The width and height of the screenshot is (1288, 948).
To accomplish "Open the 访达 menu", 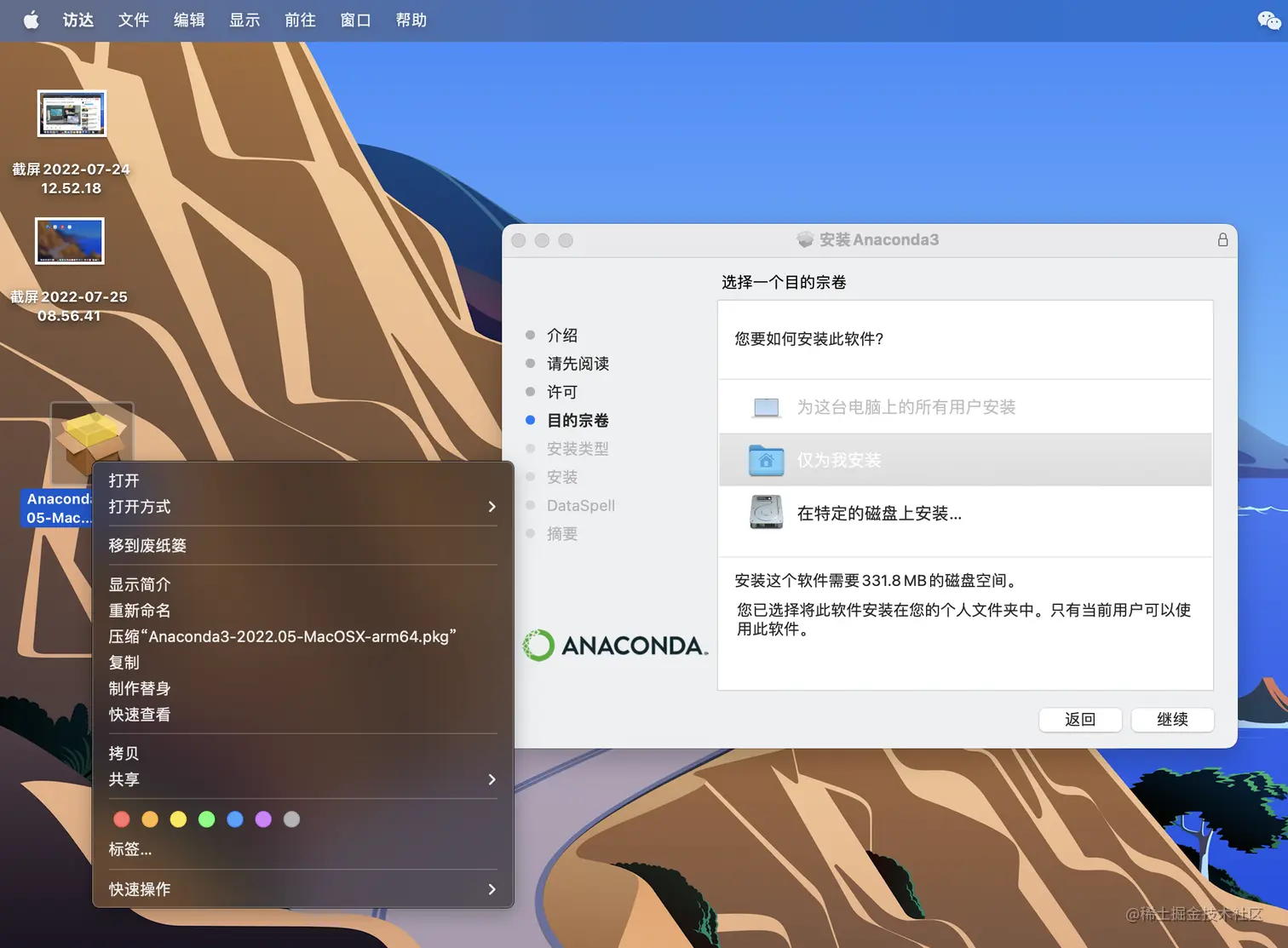I will 78,20.
